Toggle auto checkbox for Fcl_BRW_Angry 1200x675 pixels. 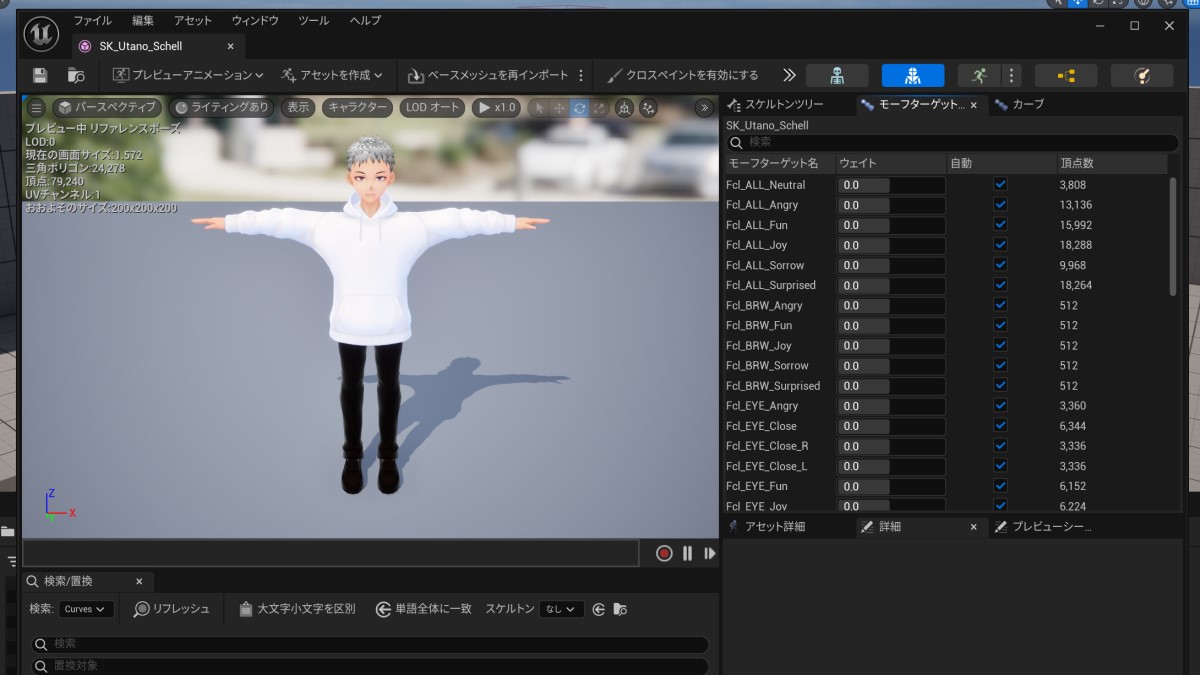(x=1000, y=305)
